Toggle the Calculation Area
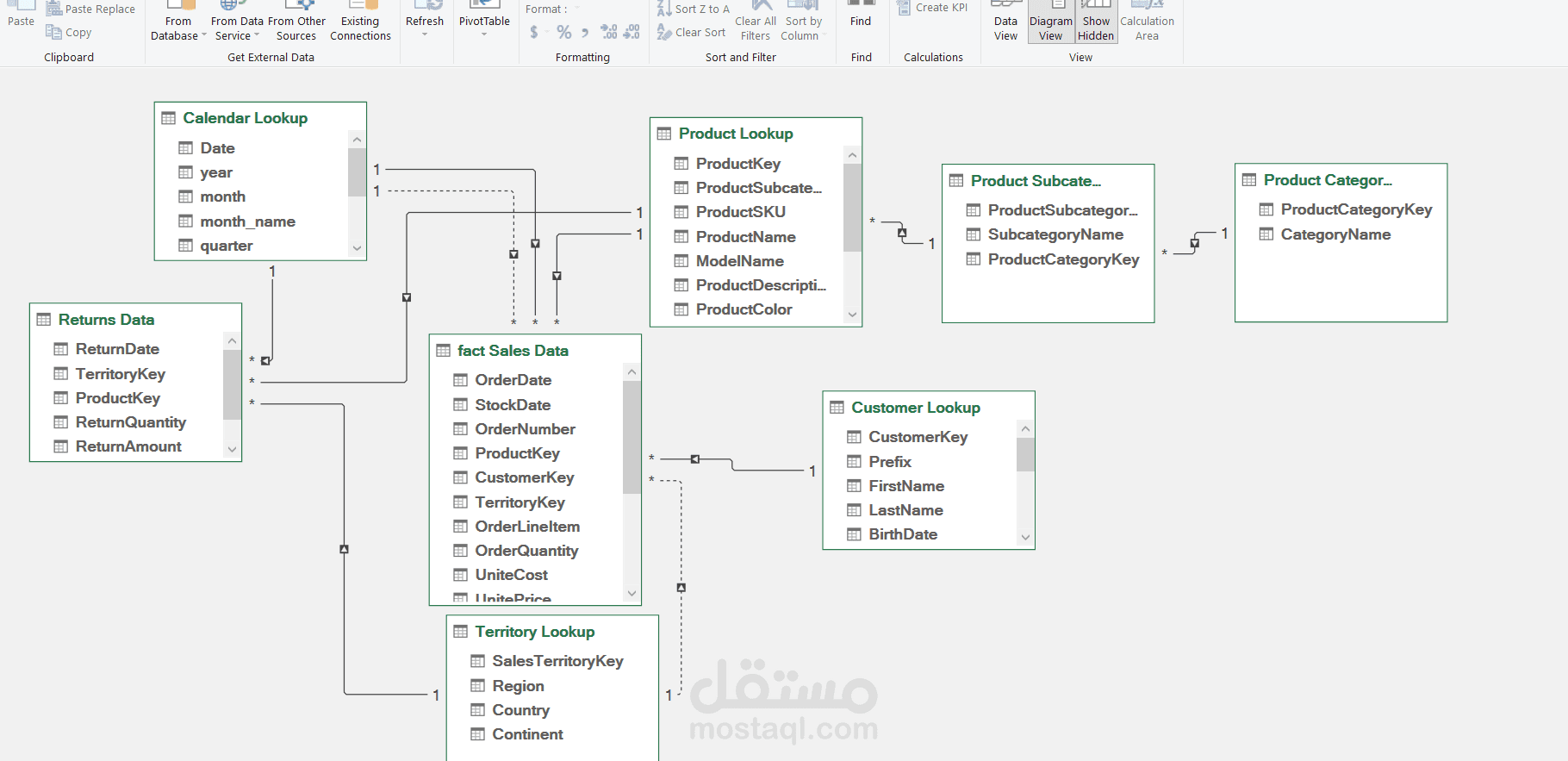Screen dimensions: 1568x761 click(1147, 22)
